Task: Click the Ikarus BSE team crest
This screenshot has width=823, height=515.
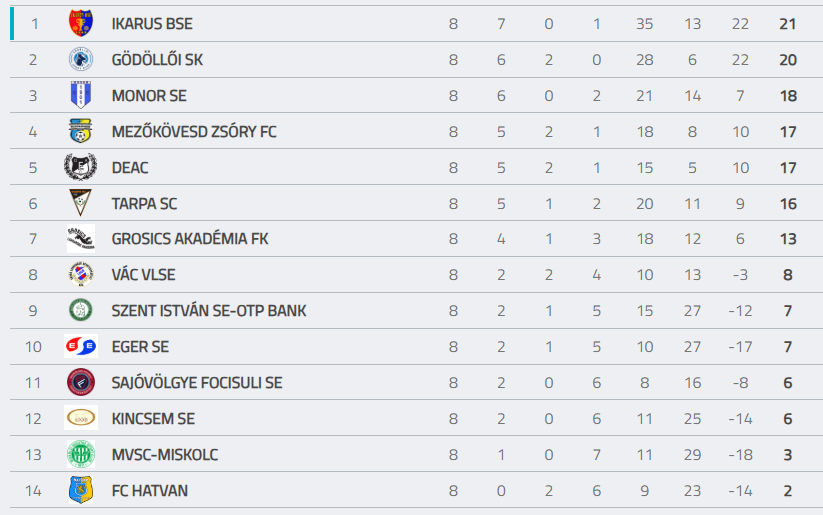Action: click(x=80, y=23)
